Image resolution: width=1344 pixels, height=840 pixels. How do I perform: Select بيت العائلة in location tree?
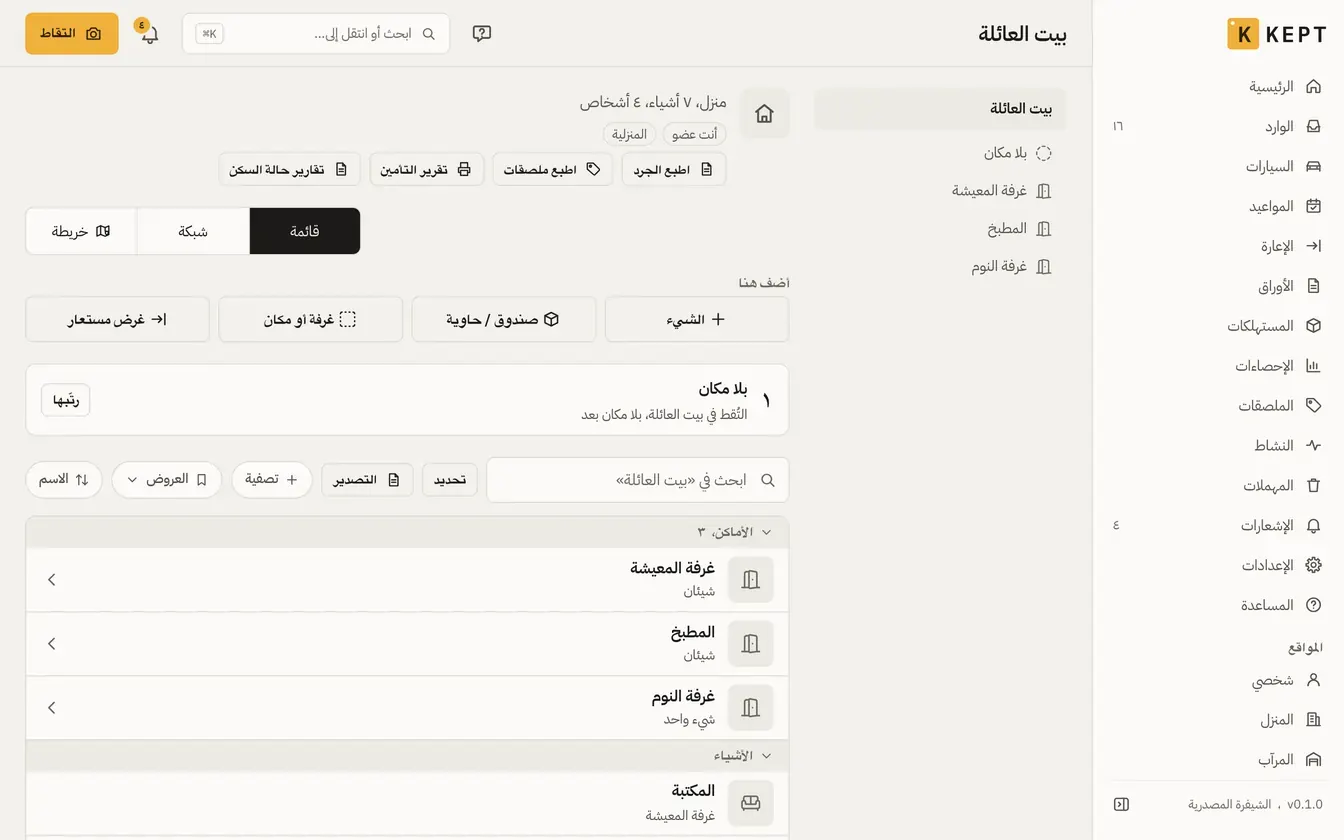(x=940, y=109)
